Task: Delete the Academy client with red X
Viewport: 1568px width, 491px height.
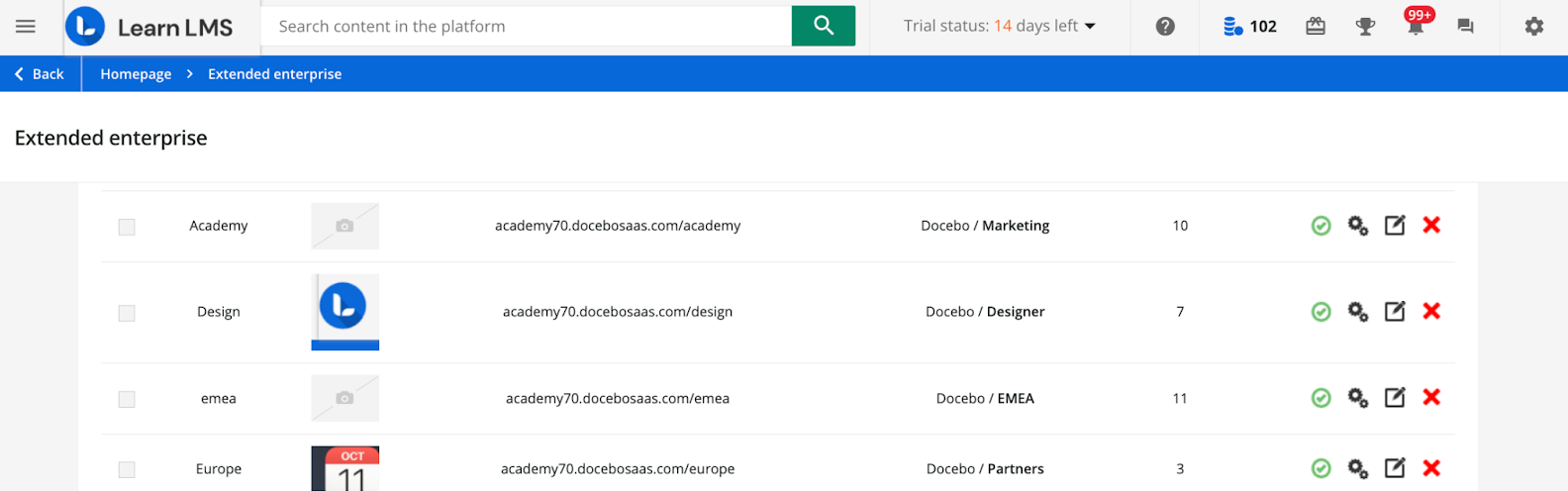Action: coord(1431,226)
